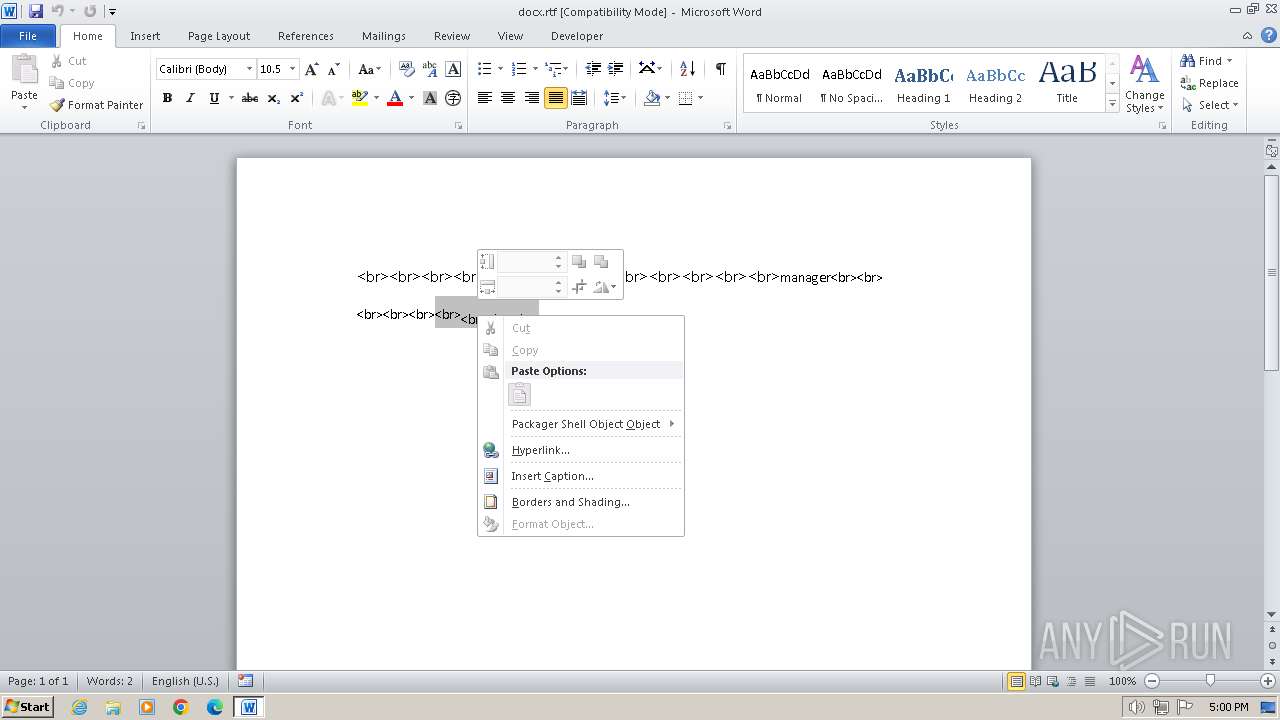The width and height of the screenshot is (1280, 720).
Task: Click Bring Forward in the mini toolbar
Action: [x=579, y=262]
